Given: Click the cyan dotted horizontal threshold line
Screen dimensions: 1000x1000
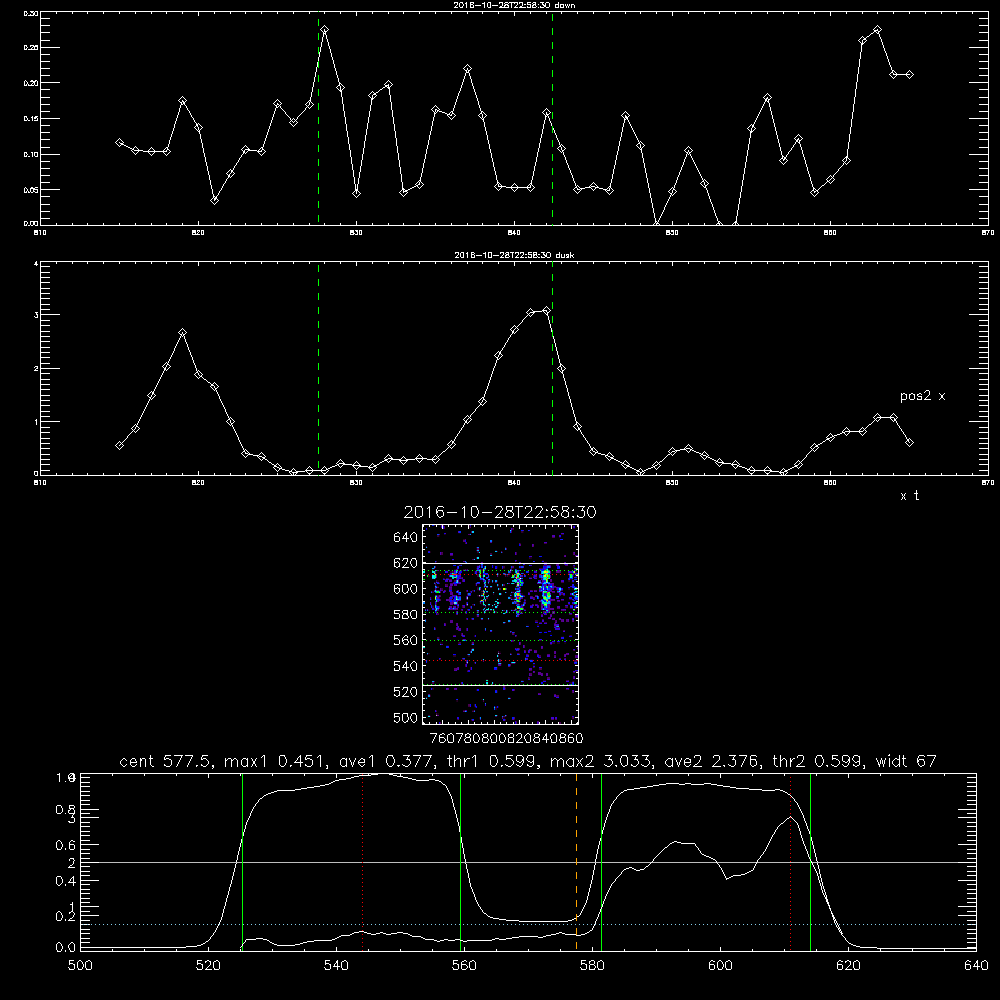Looking at the screenshot, I should (x=528, y=924).
